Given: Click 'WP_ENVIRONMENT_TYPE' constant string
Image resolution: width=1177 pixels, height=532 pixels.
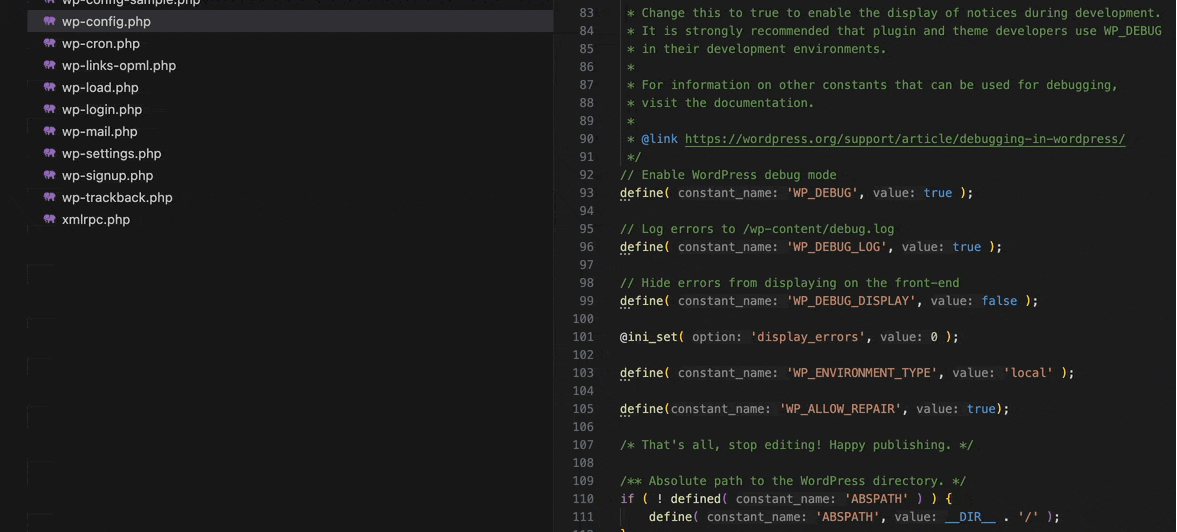Looking at the screenshot, I should 862,373.
